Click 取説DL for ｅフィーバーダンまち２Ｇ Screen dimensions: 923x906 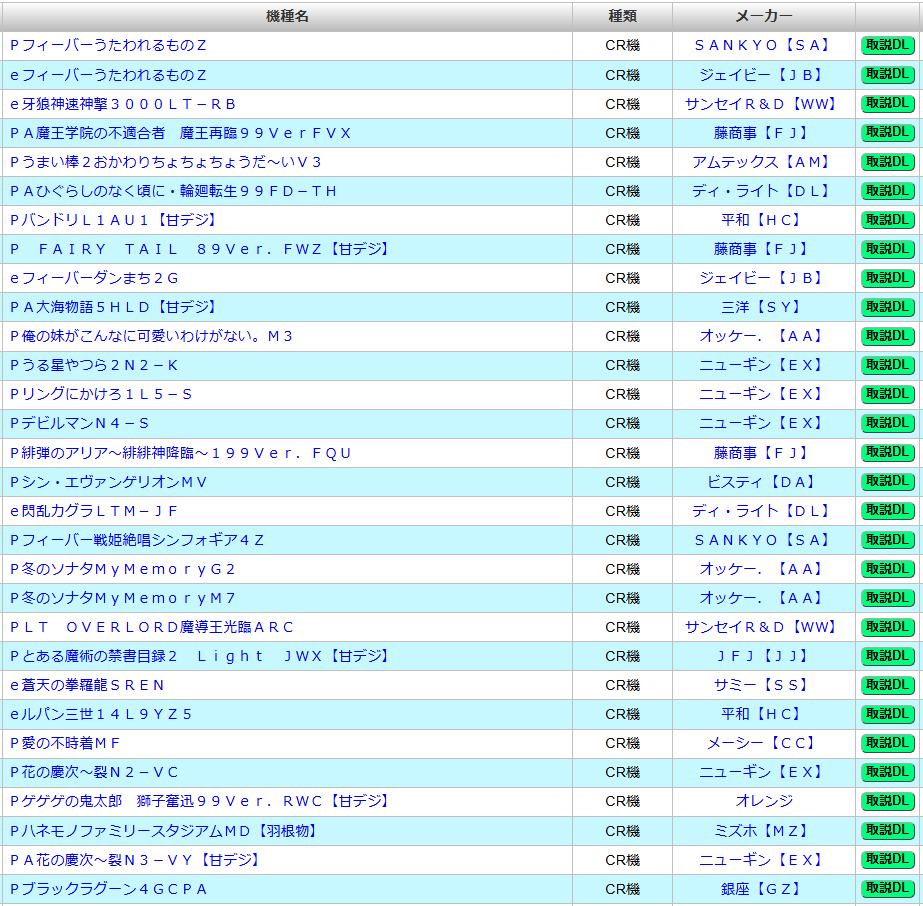coord(888,278)
